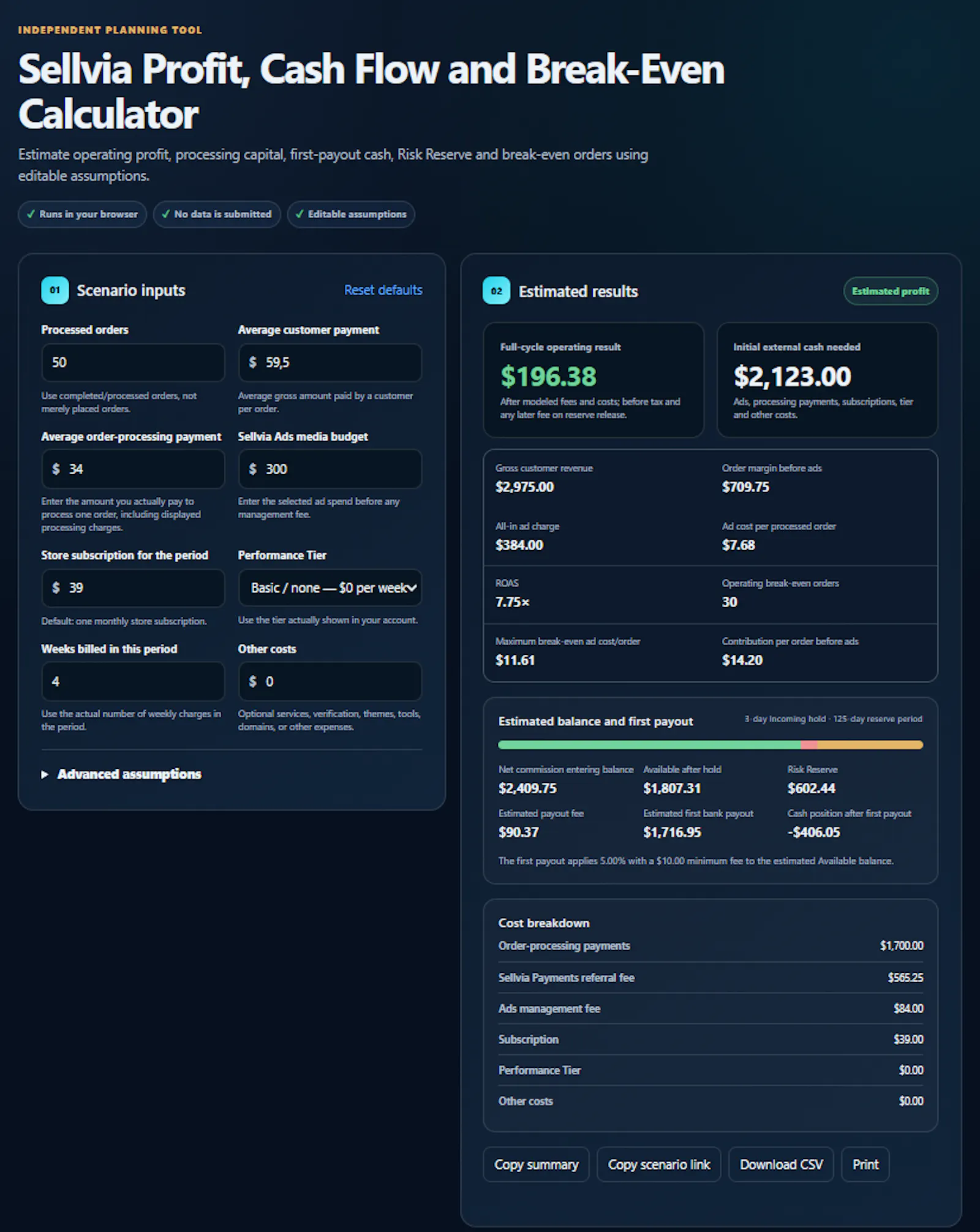Click the Contribution per order value $14.20
The image size is (980, 1232).
[x=742, y=660]
